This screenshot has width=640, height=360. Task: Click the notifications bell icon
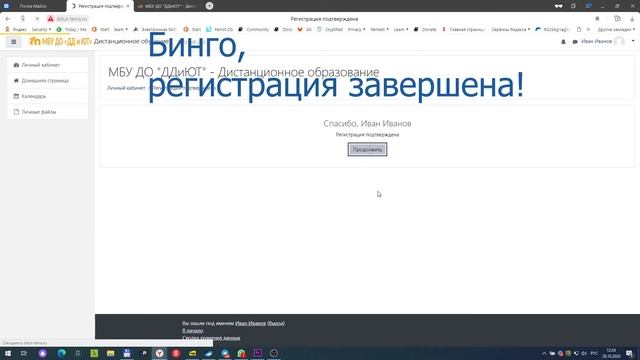563,42
